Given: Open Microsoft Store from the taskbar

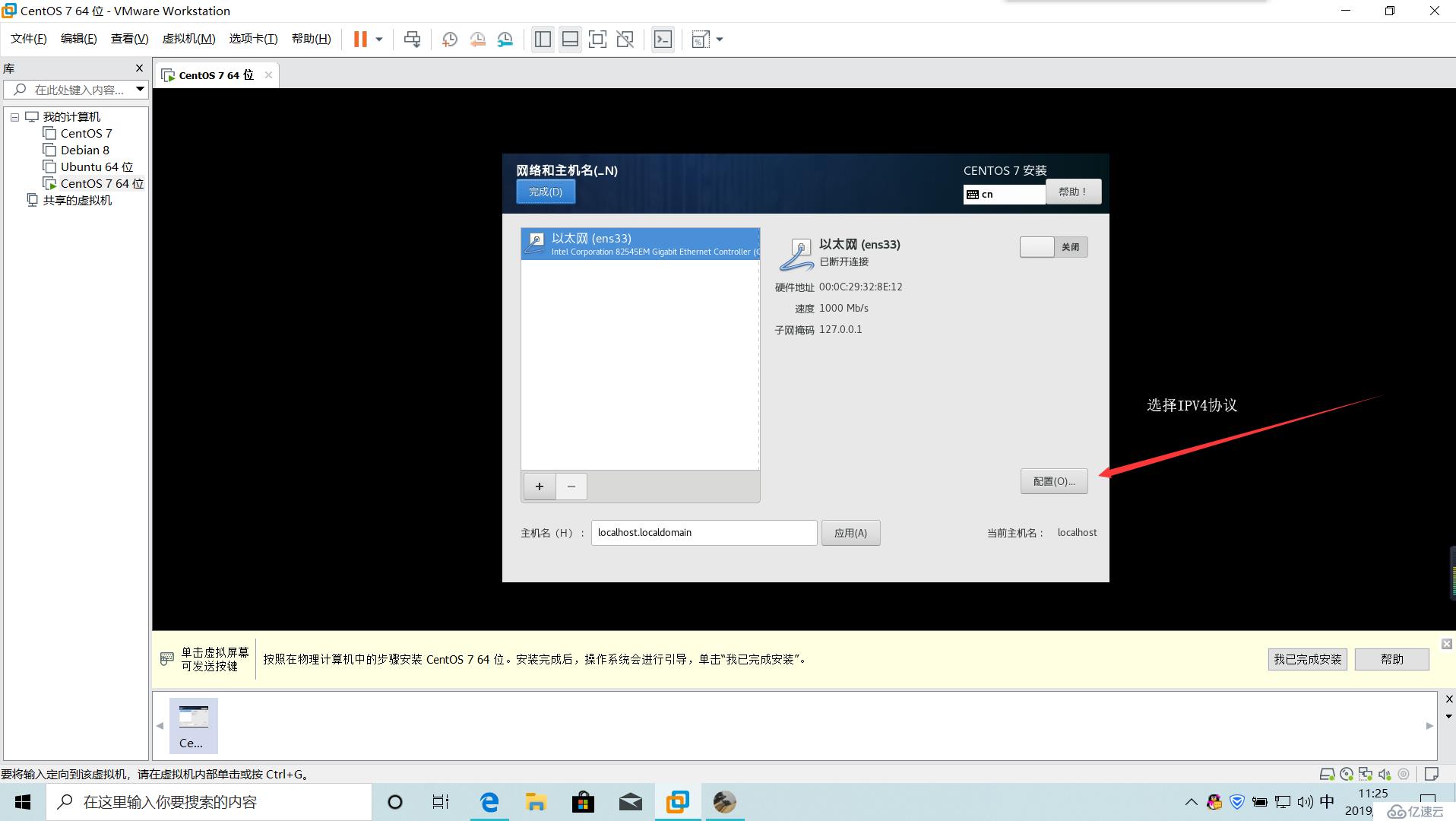Looking at the screenshot, I should (583, 802).
